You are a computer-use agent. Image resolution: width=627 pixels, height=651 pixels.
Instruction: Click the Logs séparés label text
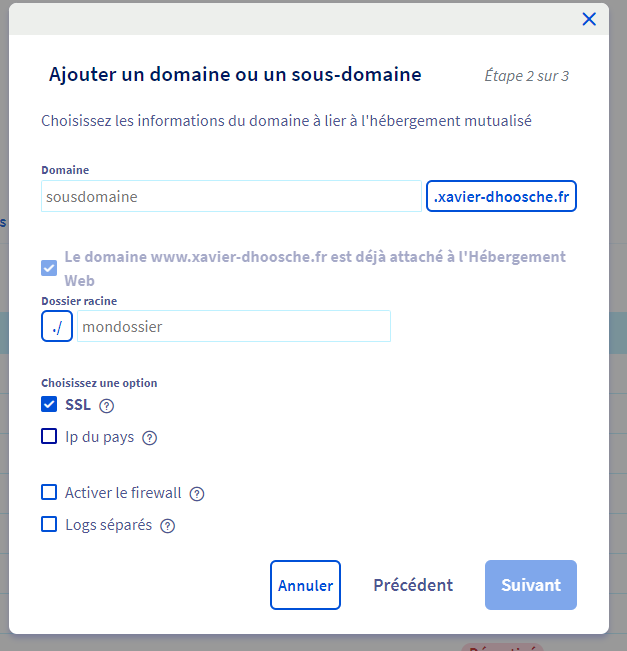coord(108,525)
